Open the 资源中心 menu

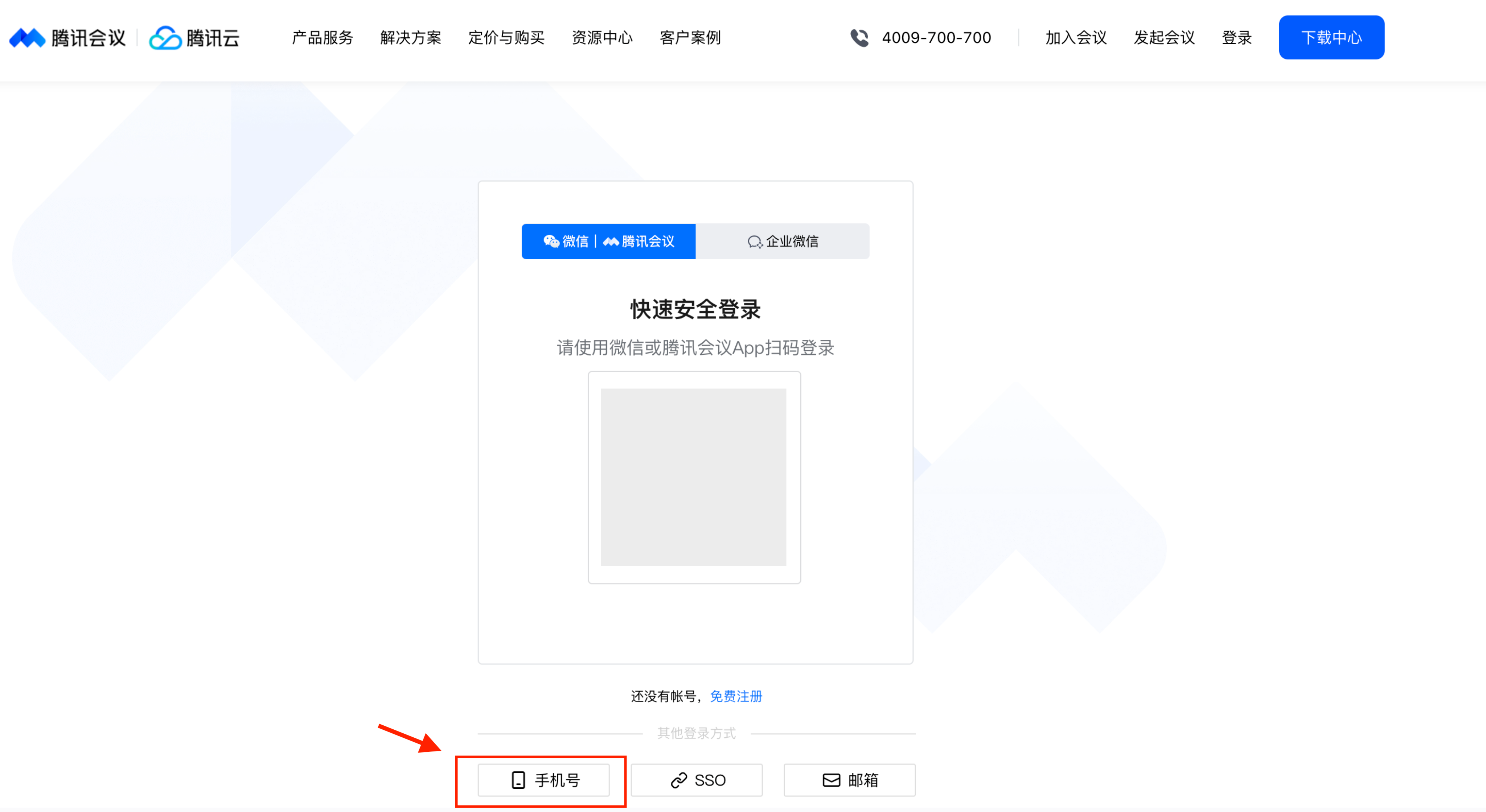602,38
